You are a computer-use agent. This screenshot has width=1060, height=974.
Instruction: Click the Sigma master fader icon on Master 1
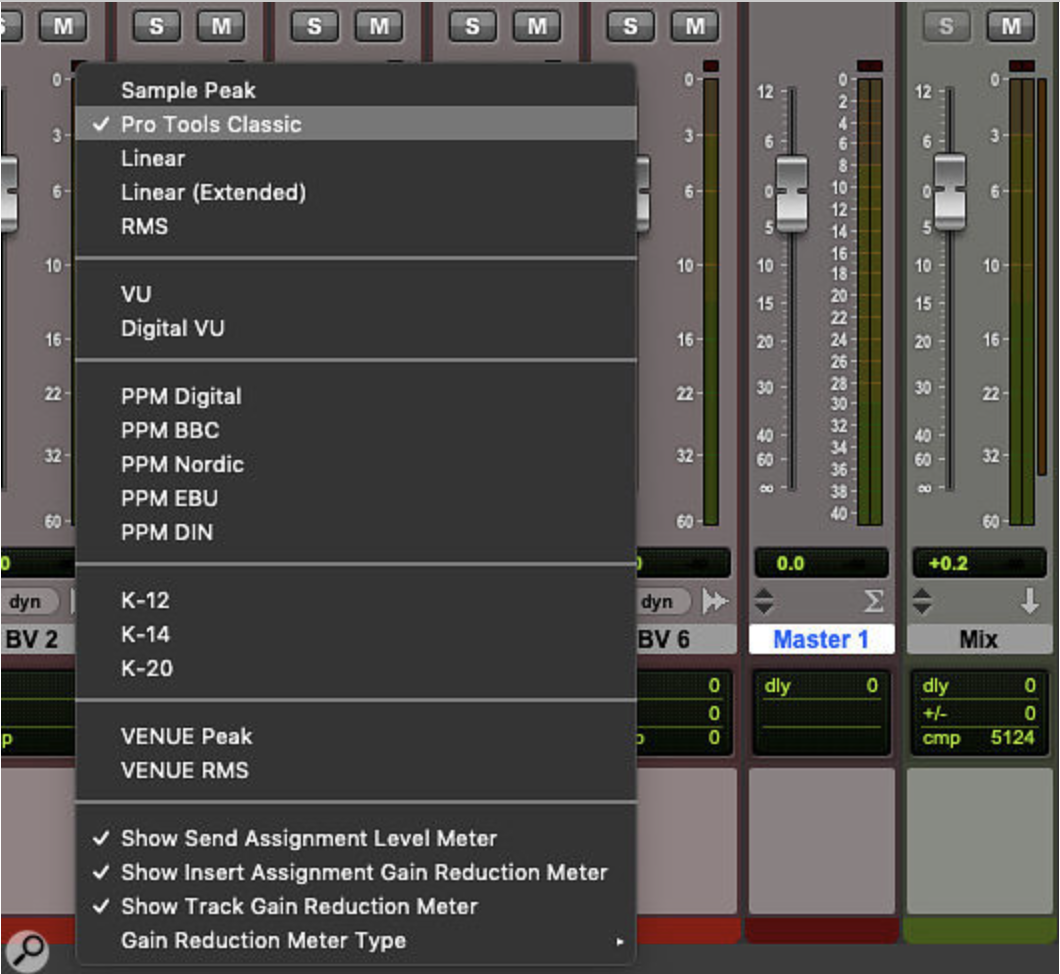873,600
